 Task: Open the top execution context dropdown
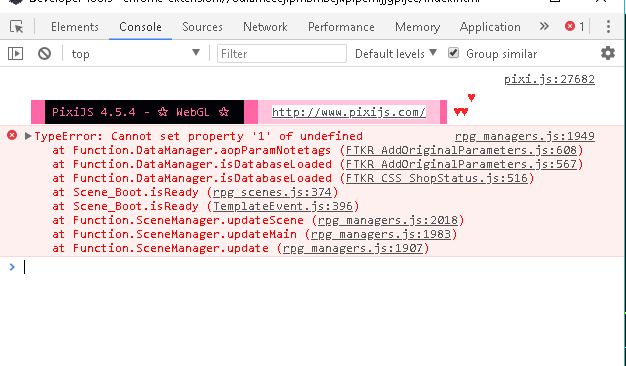click(x=135, y=53)
